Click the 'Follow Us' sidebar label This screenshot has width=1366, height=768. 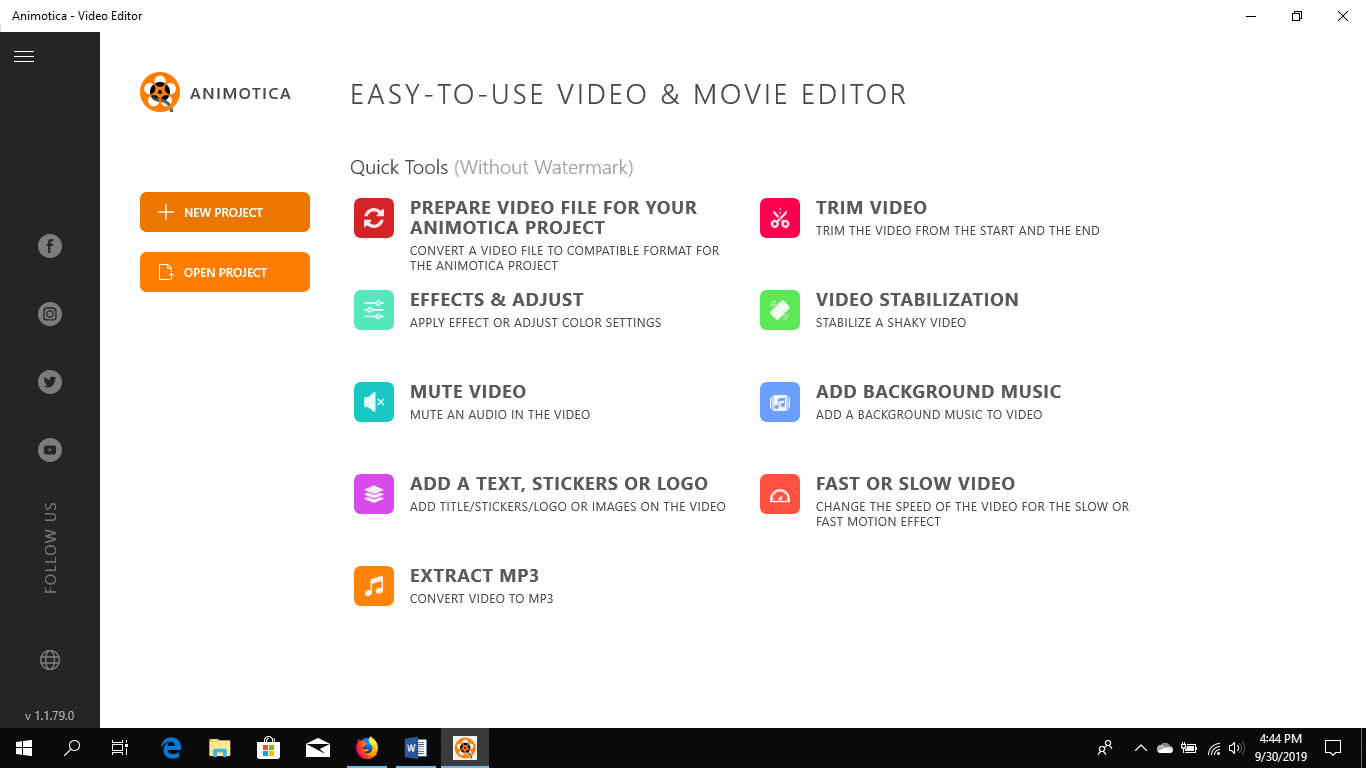pyautogui.click(x=51, y=548)
